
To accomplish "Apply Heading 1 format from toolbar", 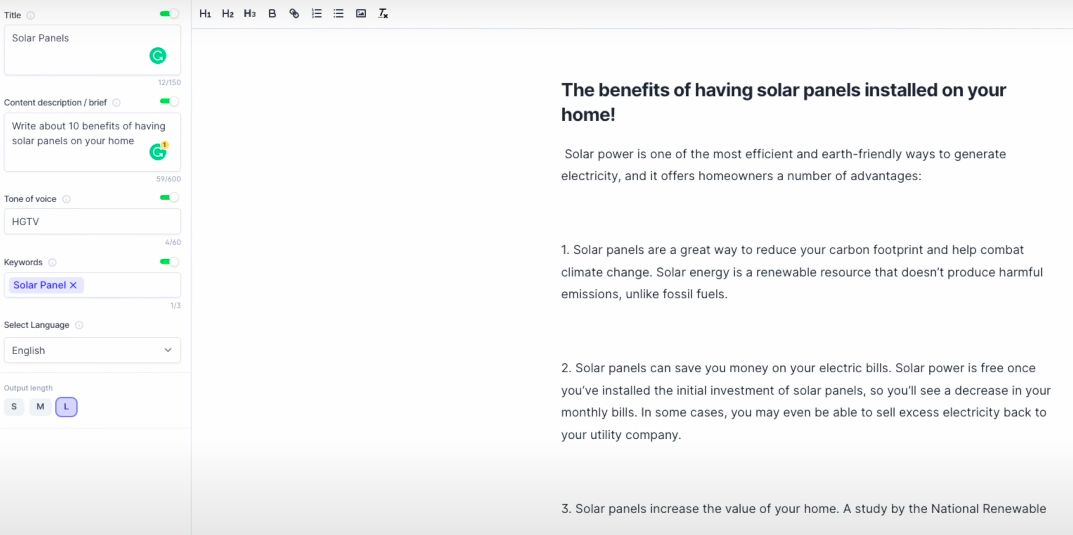I will (x=205, y=13).
